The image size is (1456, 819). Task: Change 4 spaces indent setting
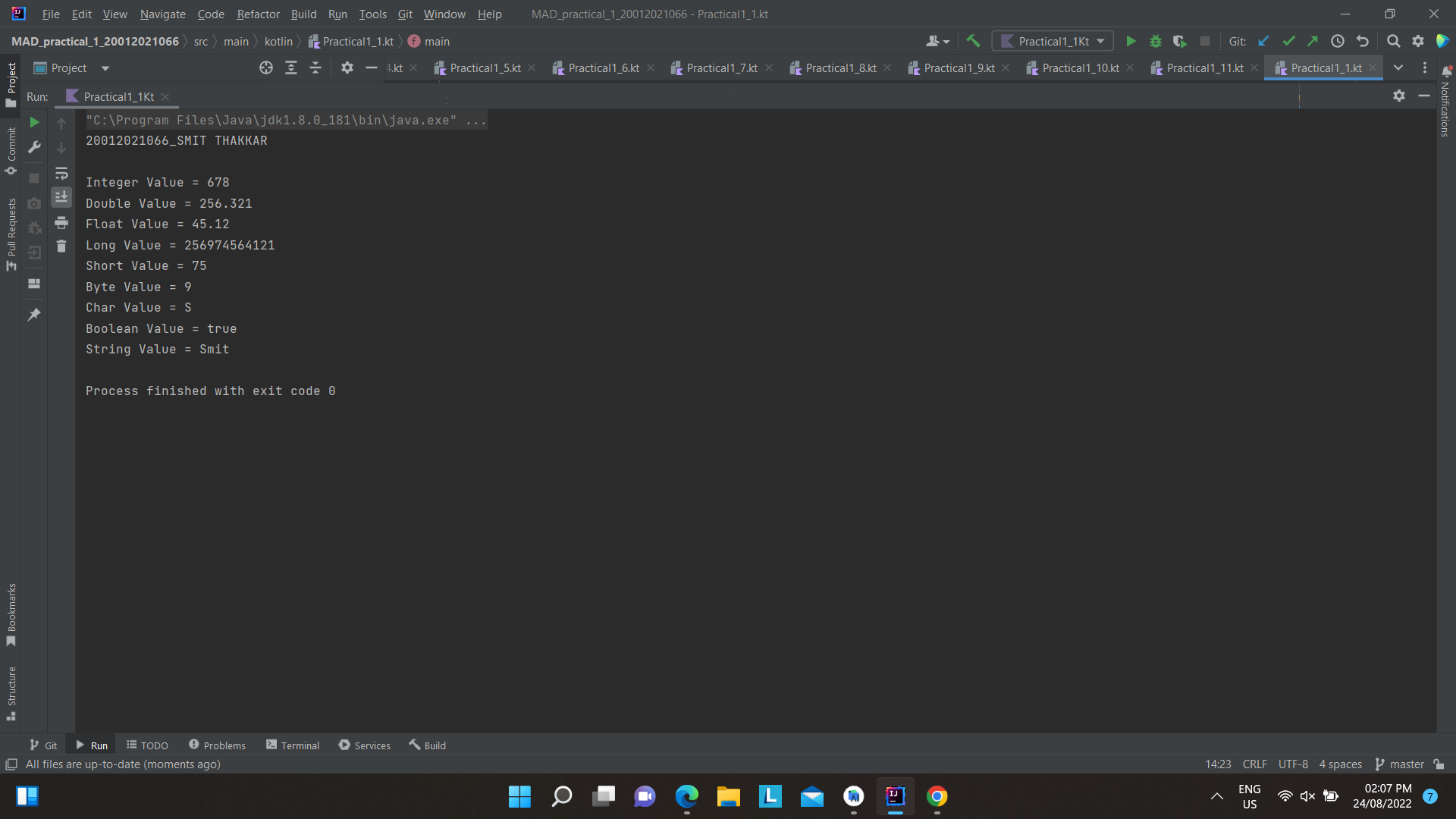(1340, 764)
